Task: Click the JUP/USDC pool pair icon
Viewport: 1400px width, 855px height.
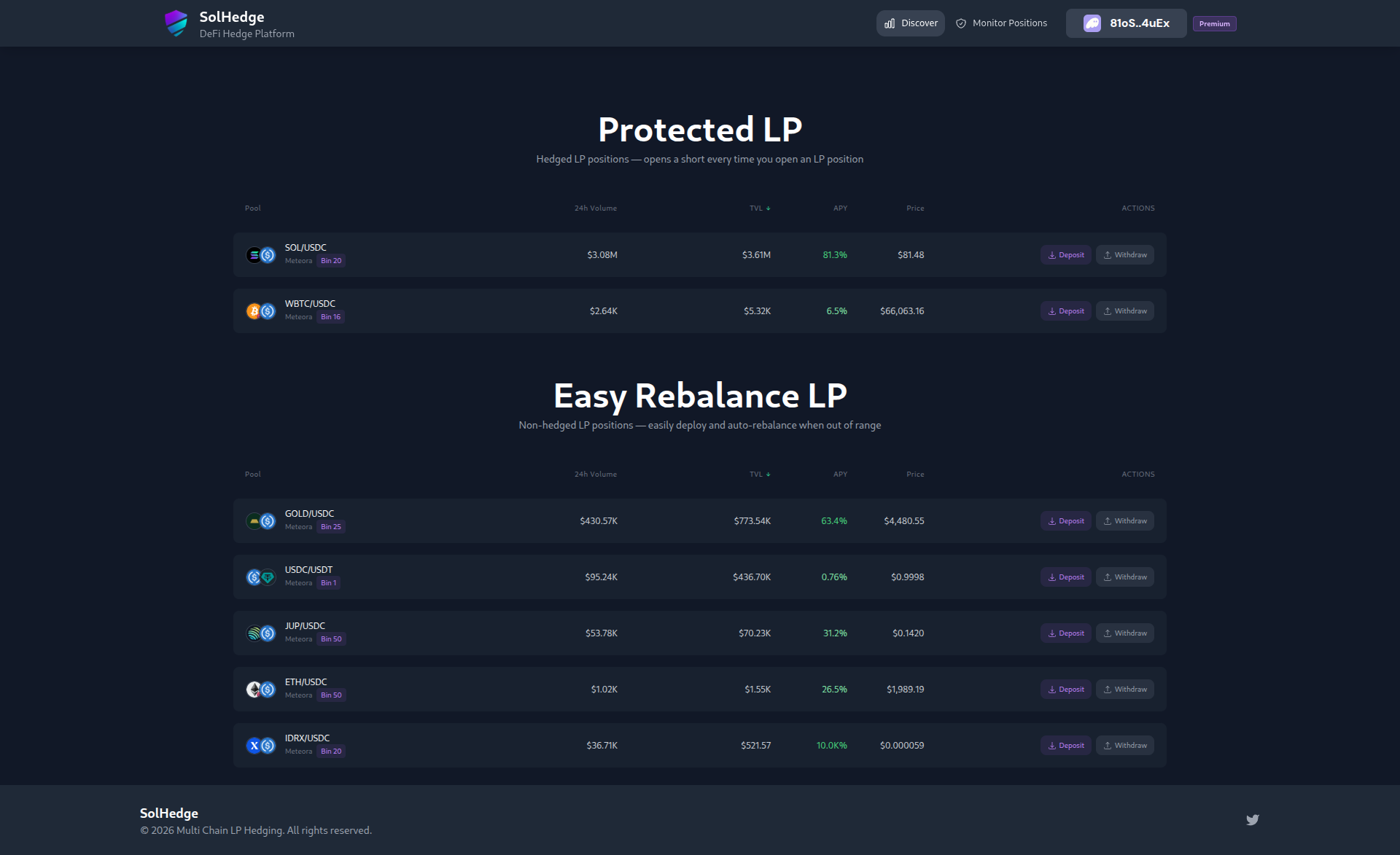Action: [x=260, y=633]
